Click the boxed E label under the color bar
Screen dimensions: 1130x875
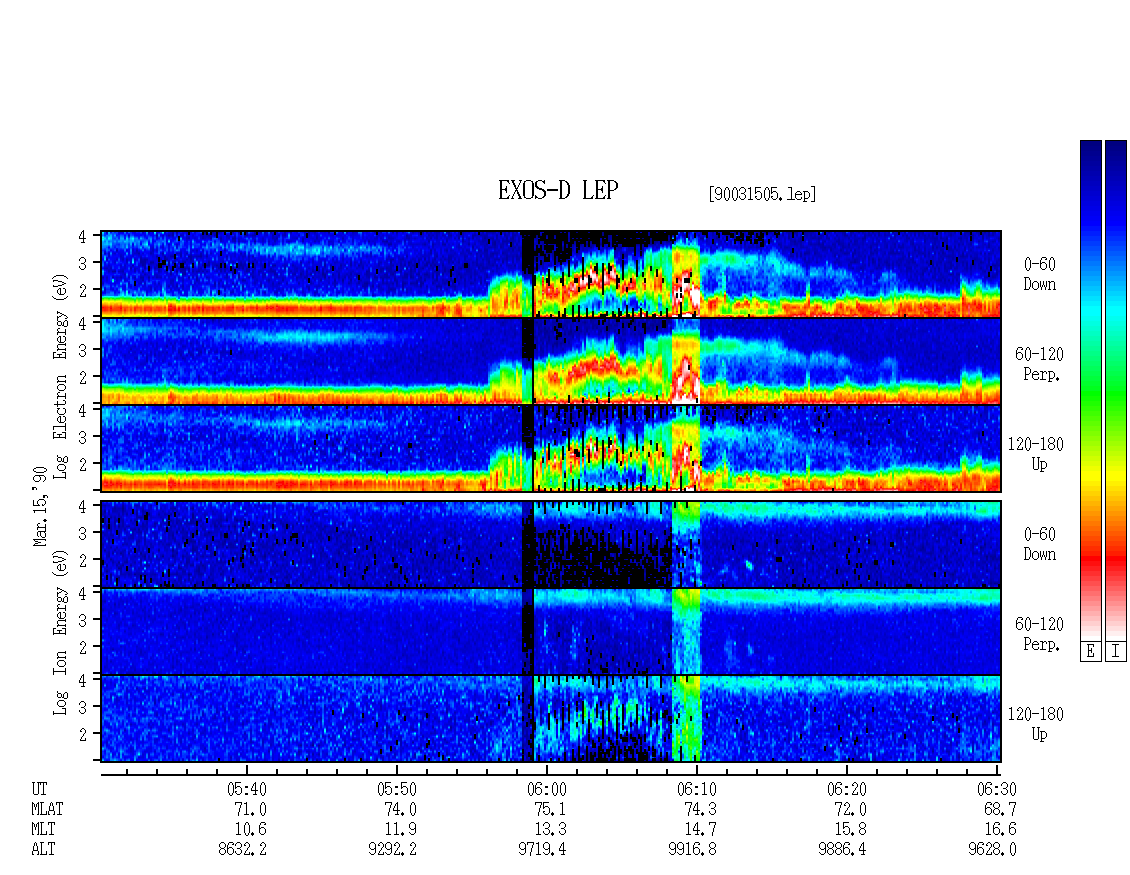tap(1090, 652)
